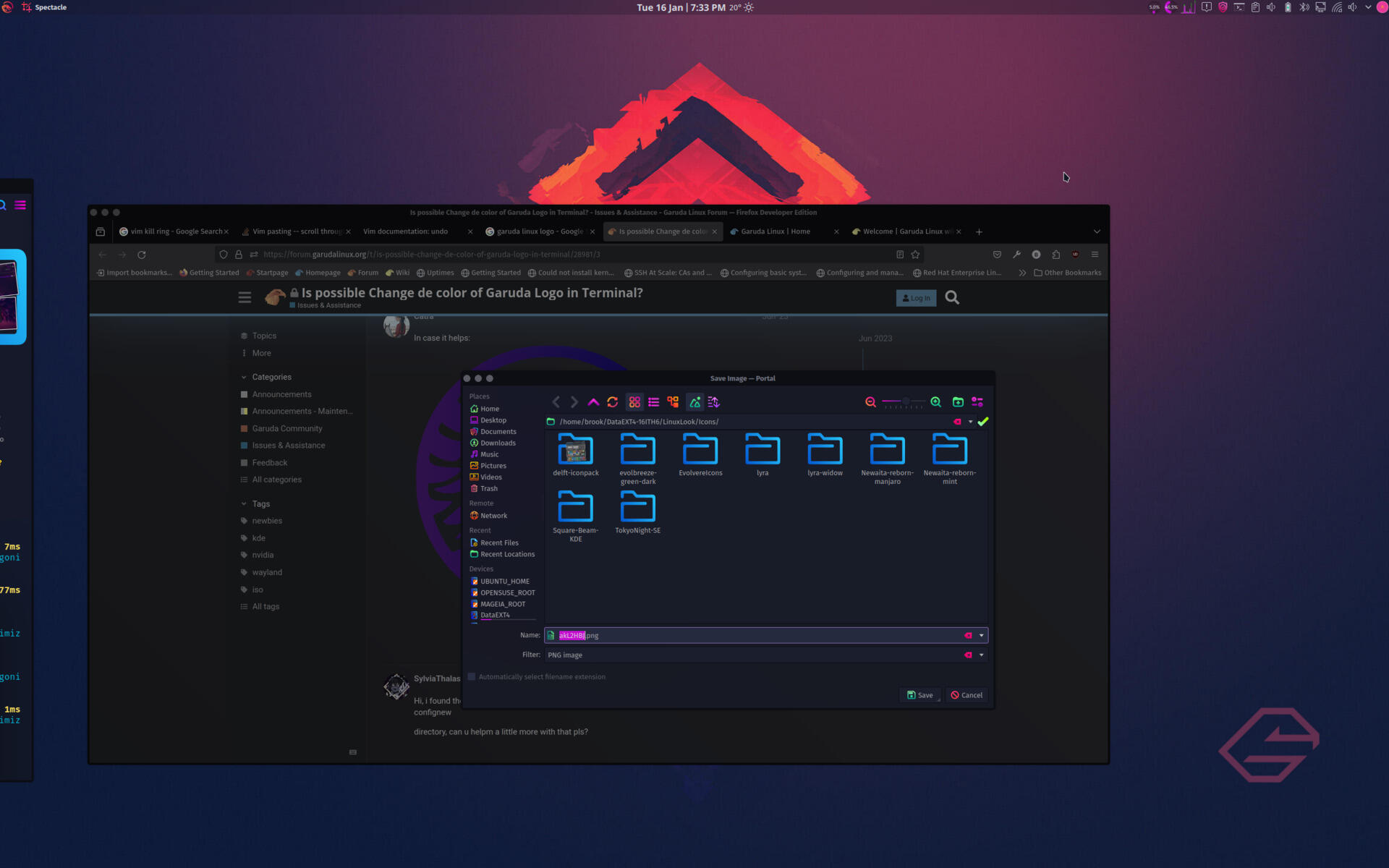Open the PNG image Filter combo box
The image size is (1389, 868).
(x=765, y=655)
